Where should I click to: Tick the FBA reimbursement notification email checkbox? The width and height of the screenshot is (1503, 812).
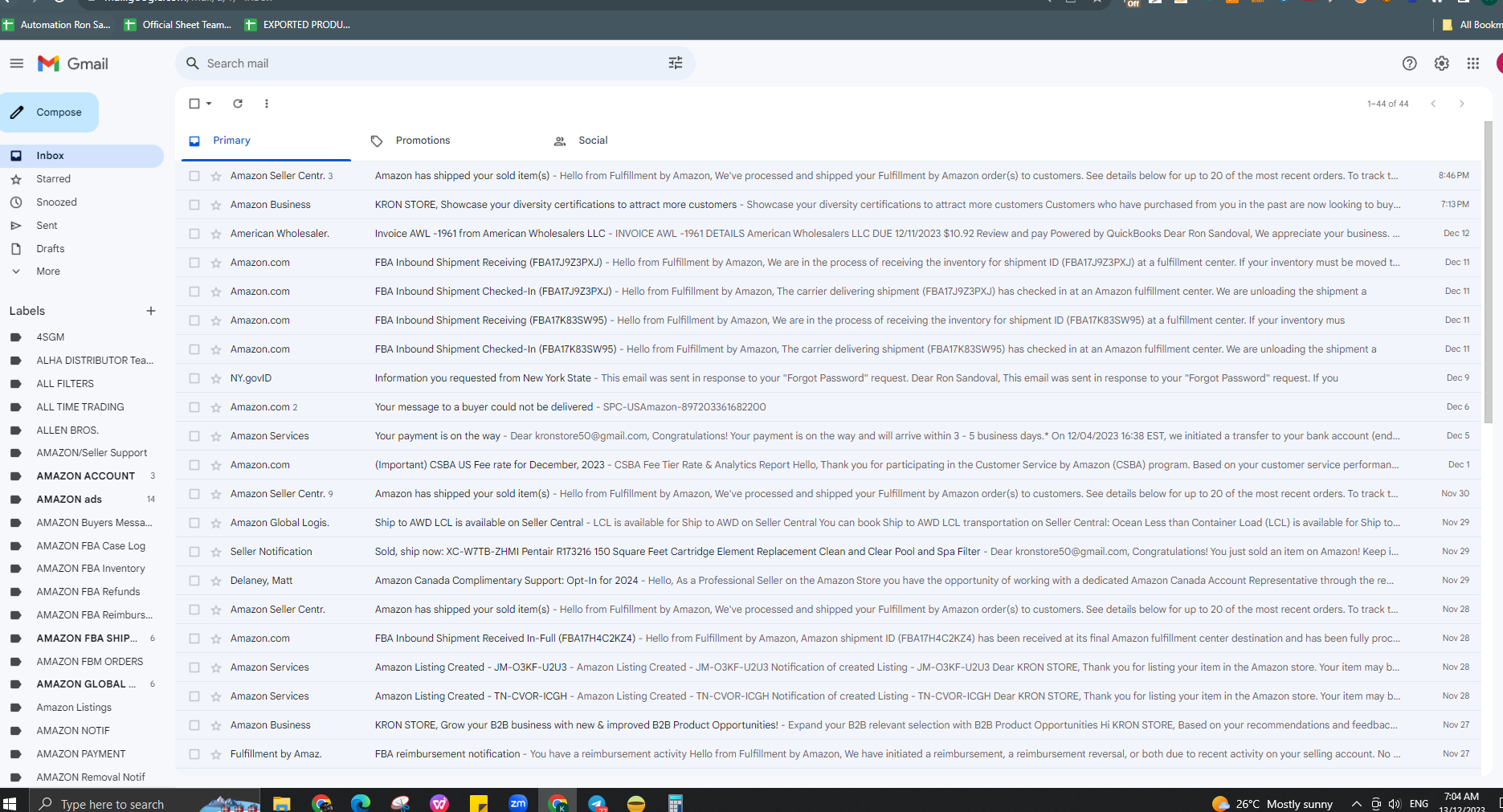click(x=194, y=754)
